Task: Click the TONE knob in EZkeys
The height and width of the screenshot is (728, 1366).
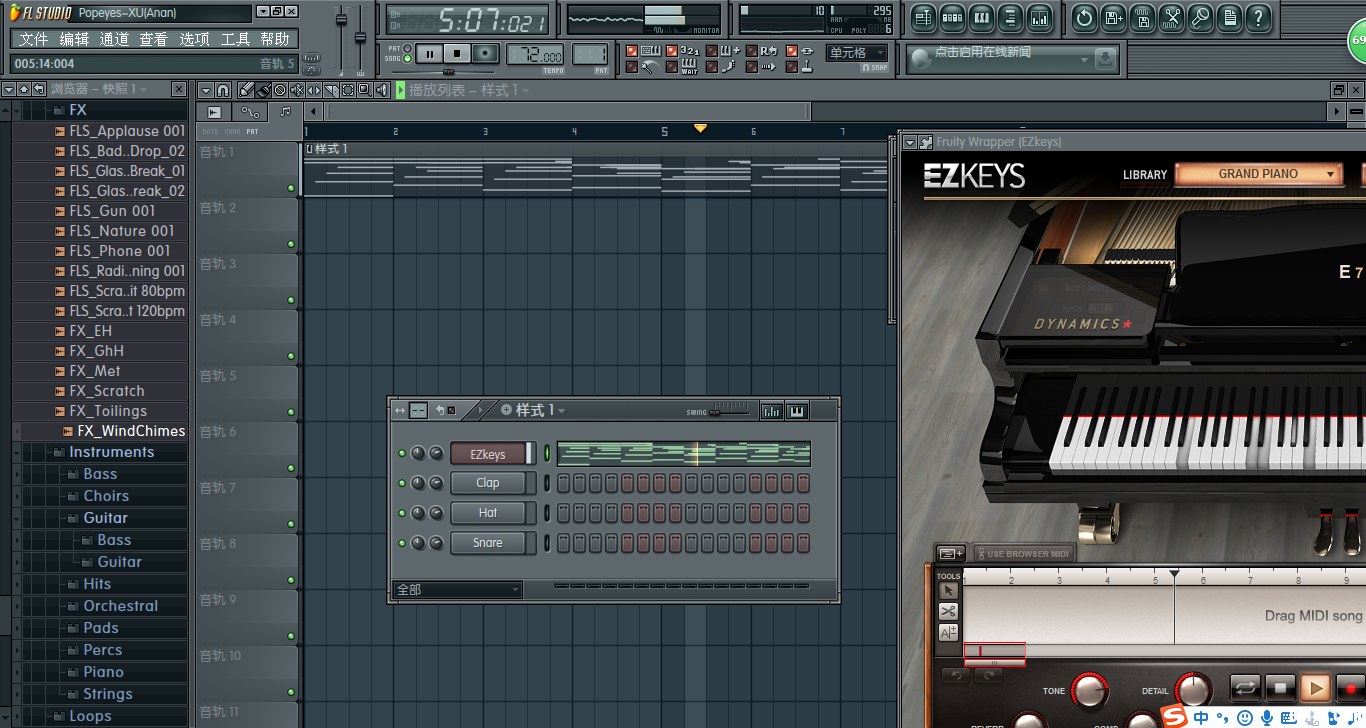Action: (1089, 690)
